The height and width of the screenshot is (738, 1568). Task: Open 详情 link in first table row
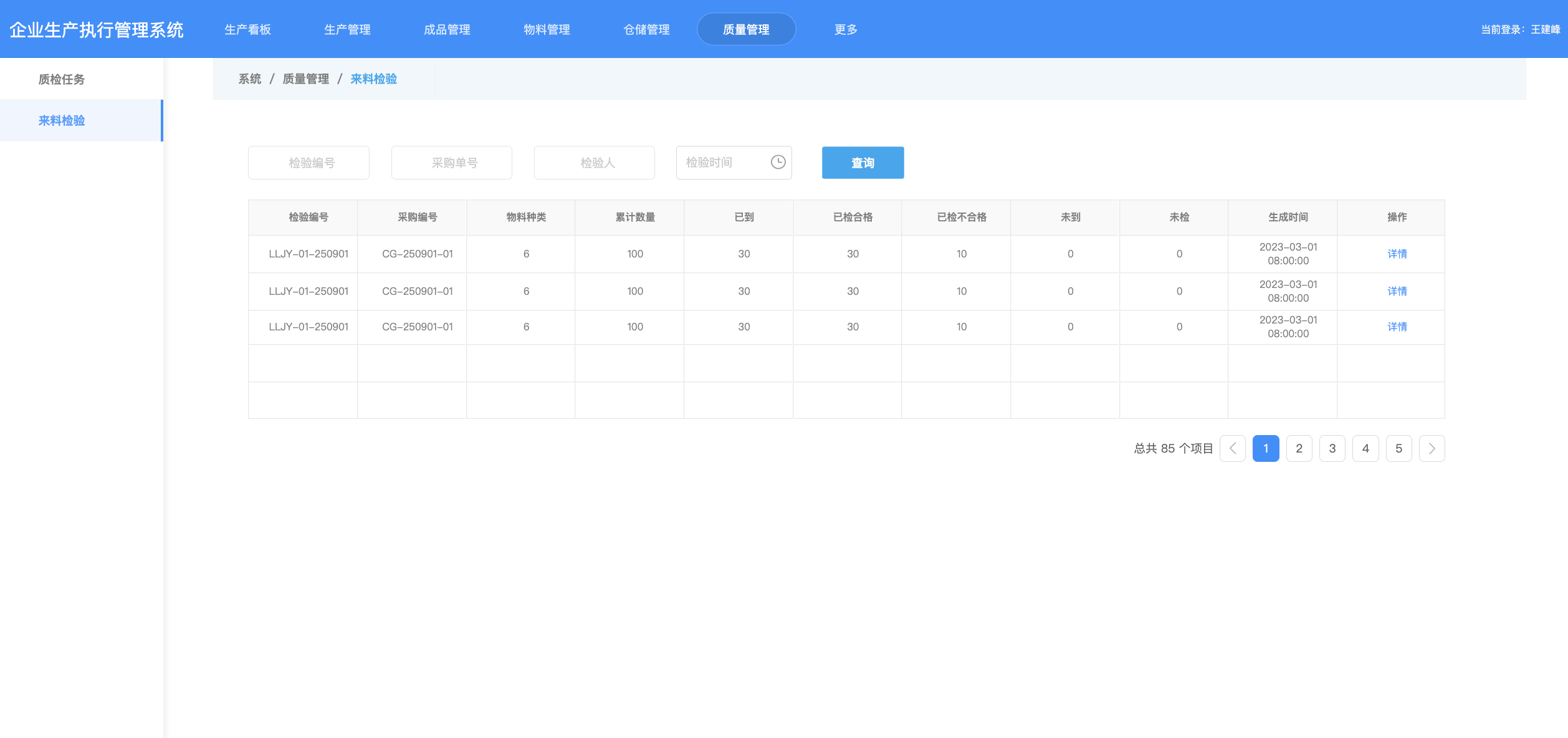click(x=1397, y=254)
